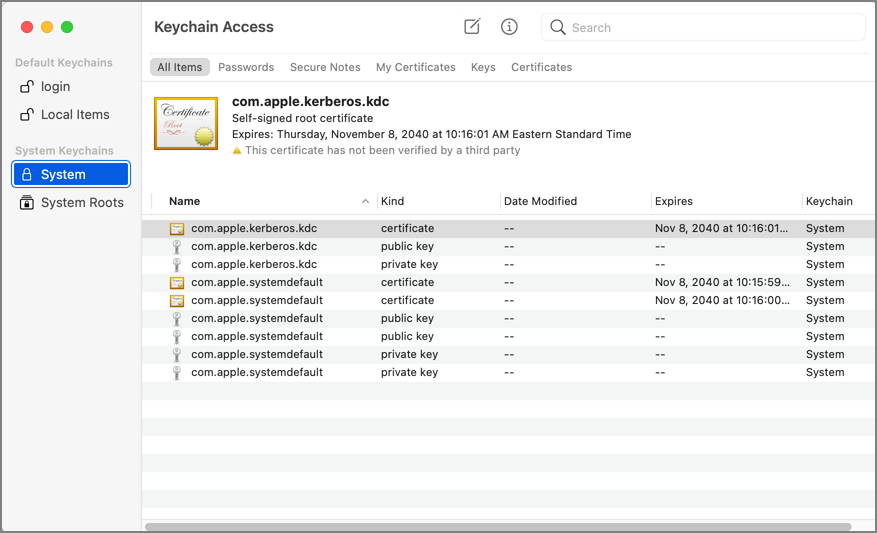The image size is (877, 533).
Task: Click 'Nov 8, 2040 at 10:16:00...' expiry cell
Action: [x=722, y=300]
